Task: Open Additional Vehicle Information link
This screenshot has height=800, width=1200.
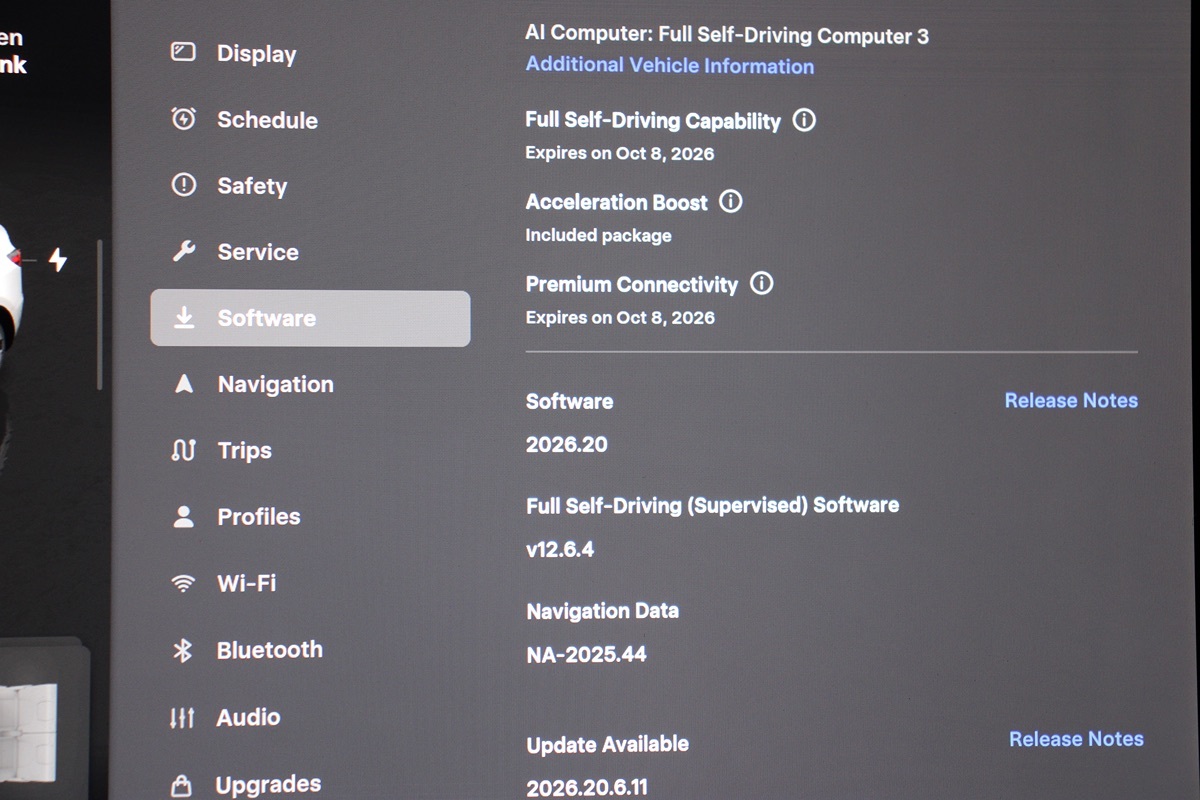Action: point(669,66)
